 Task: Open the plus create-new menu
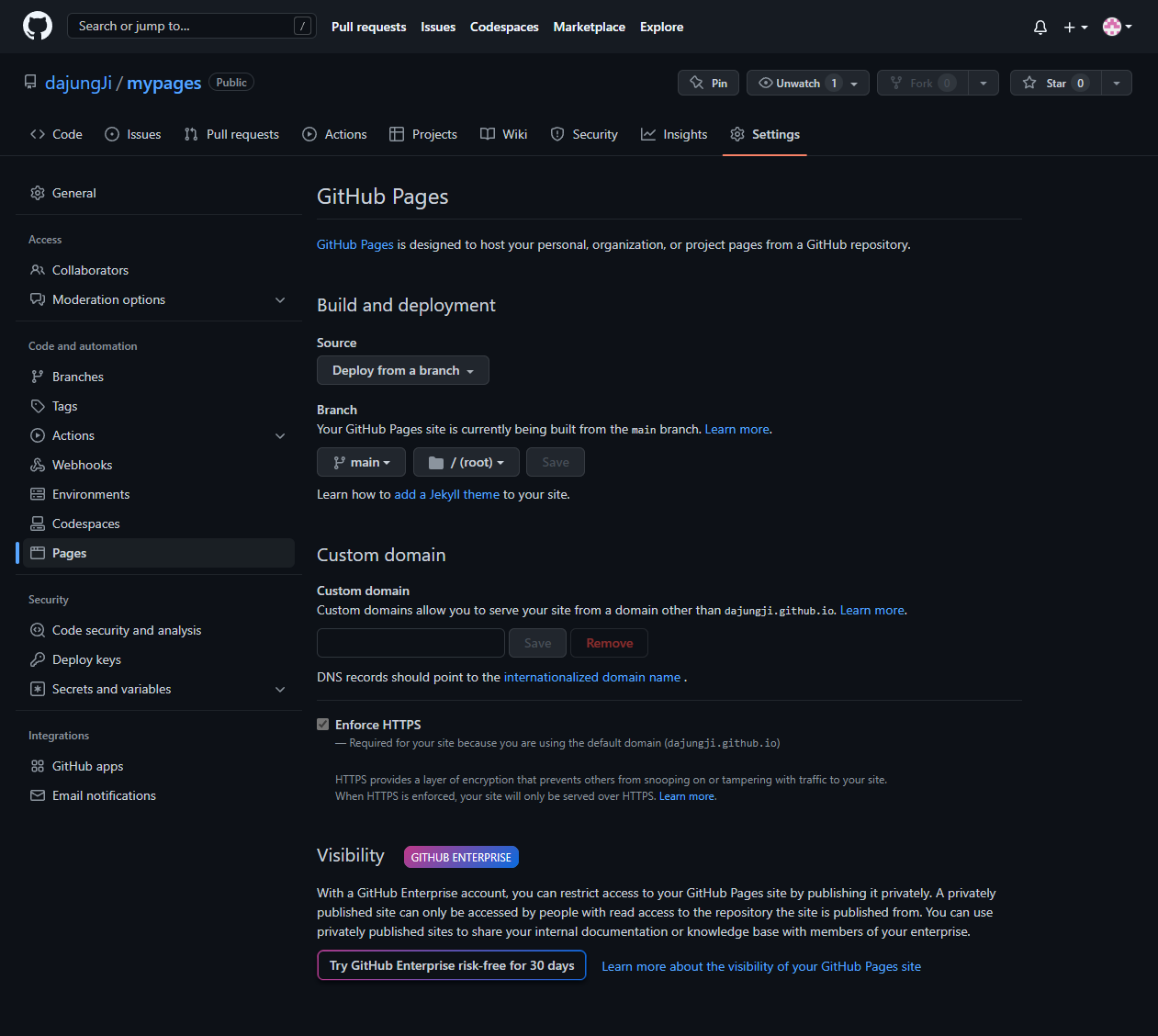pyautogui.click(x=1075, y=28)
